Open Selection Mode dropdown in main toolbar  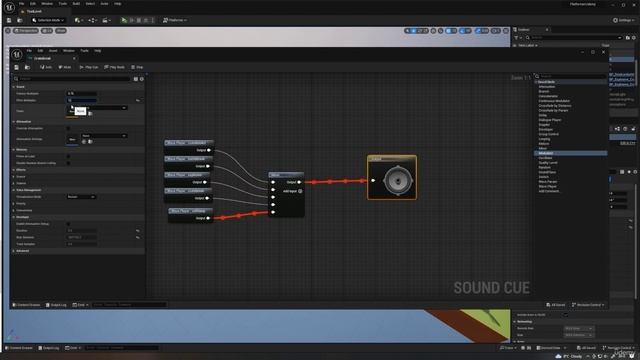tap(48, 20)
